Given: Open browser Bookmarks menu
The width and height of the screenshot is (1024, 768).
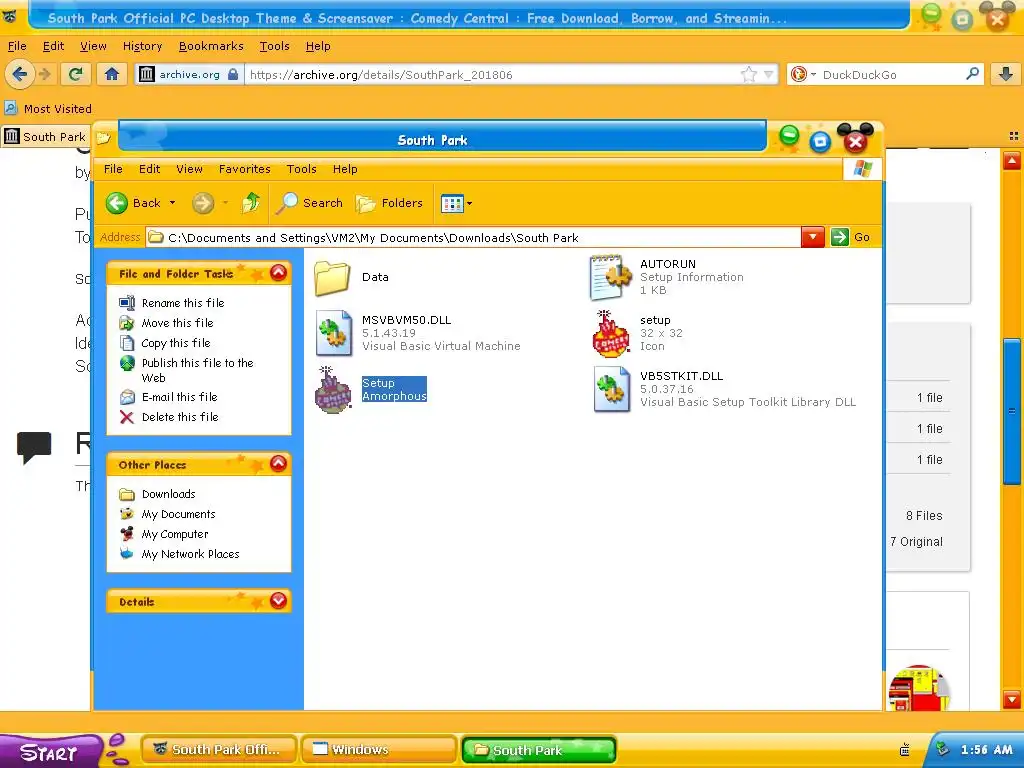Looking at the screenshot, I should pyautogui.click(x=211, y=46).
